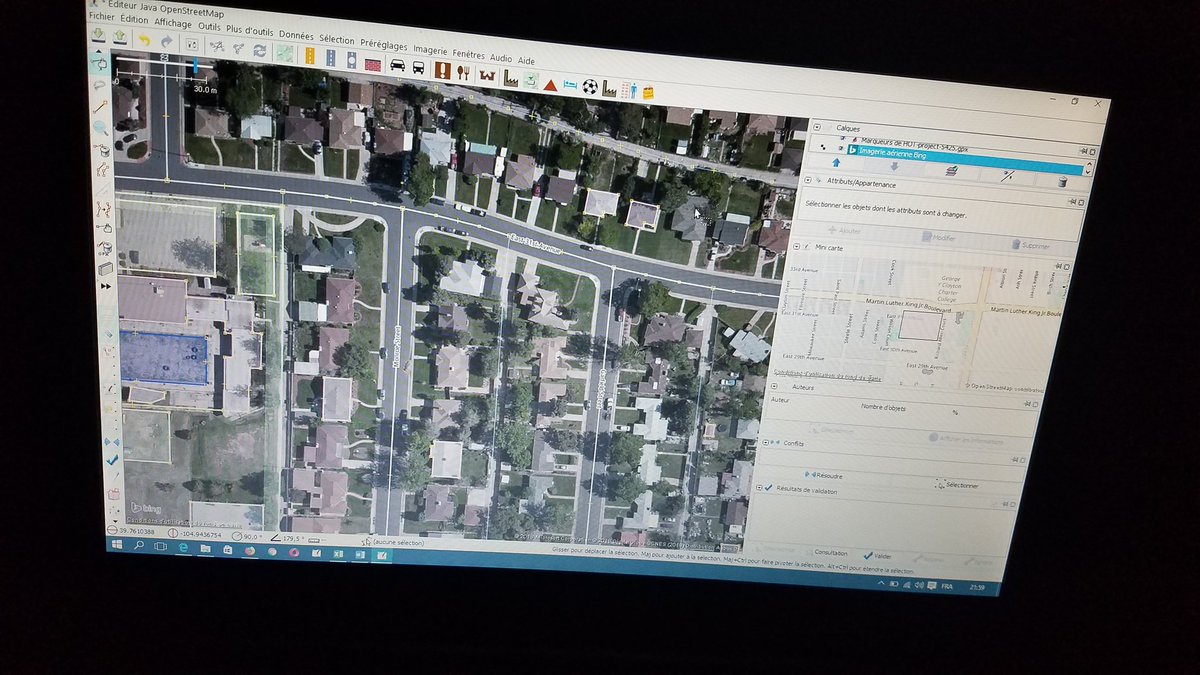Select the red brick wall preset icon
This screenshot has width=1200, height=675.
point(372,64)
